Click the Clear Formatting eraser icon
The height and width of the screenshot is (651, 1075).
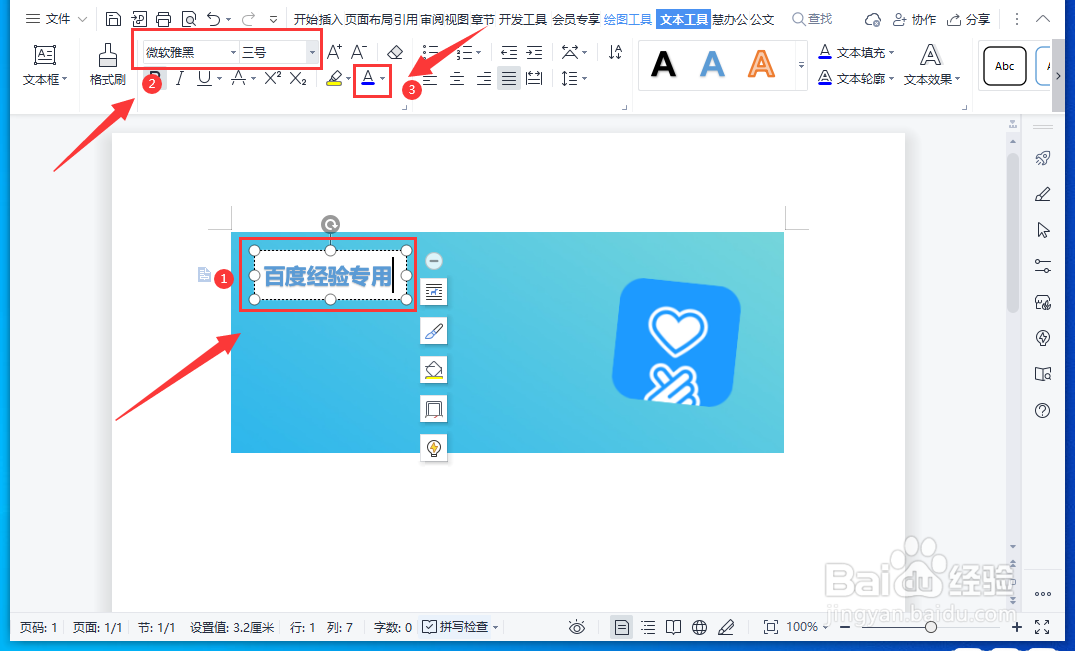coord(395,52)
